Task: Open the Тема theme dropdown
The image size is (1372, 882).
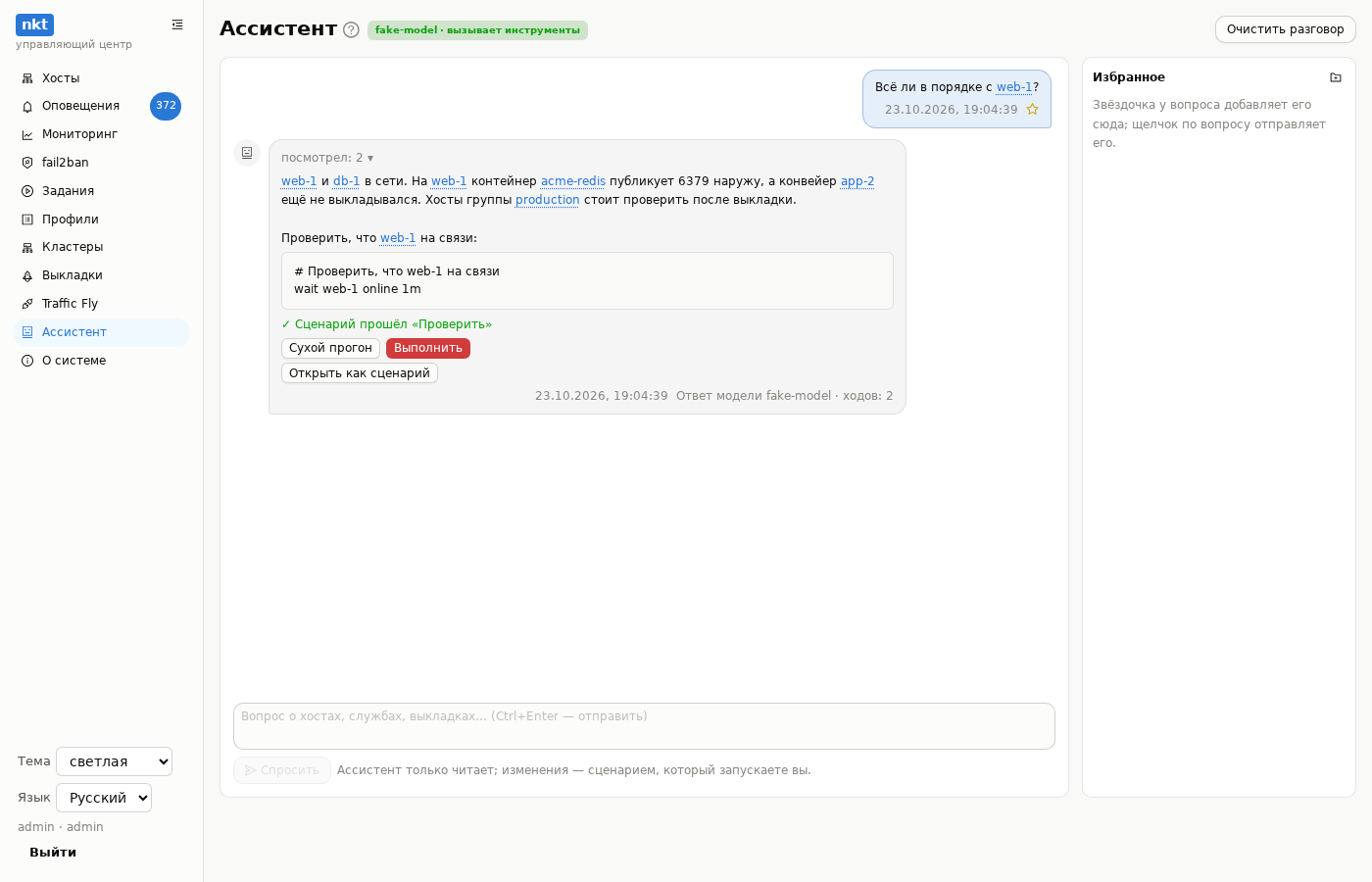Action: coord(114,761)
